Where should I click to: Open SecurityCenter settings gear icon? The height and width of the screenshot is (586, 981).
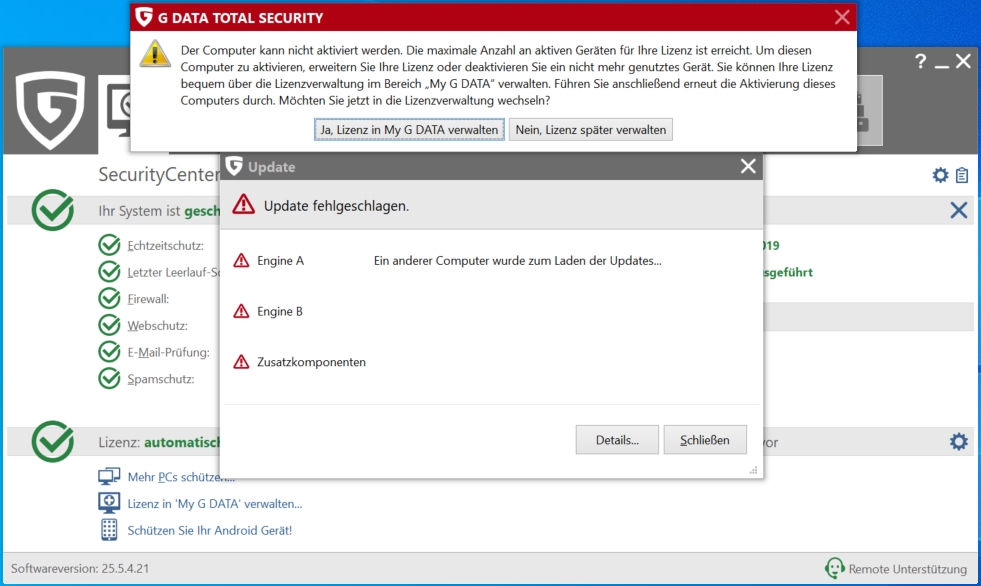pyautogui.click(x=940, y=175)
